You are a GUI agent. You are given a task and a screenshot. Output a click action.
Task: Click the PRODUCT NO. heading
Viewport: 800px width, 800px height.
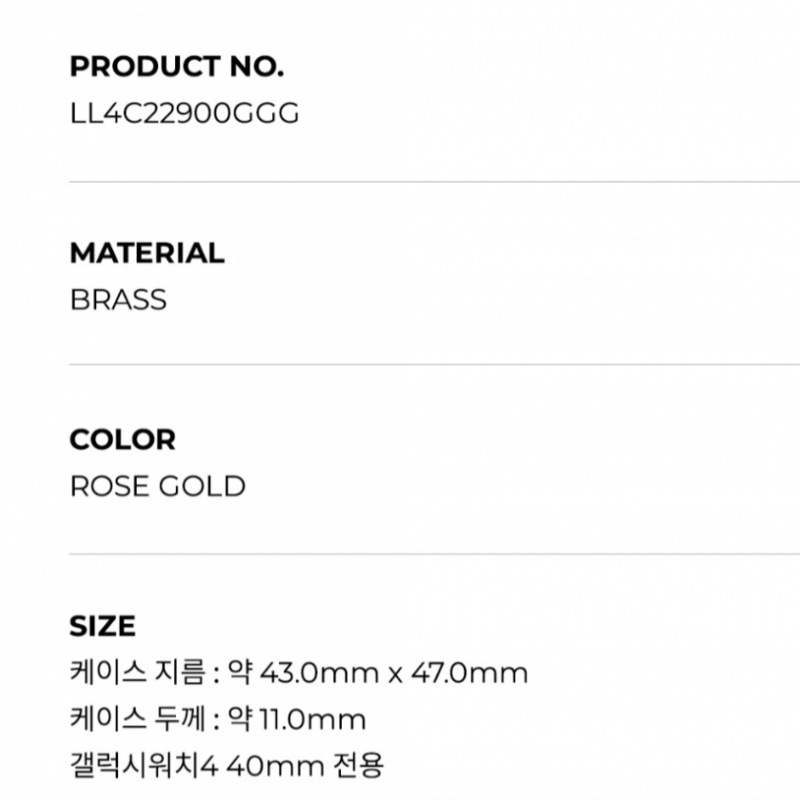(x=177, y=66)
